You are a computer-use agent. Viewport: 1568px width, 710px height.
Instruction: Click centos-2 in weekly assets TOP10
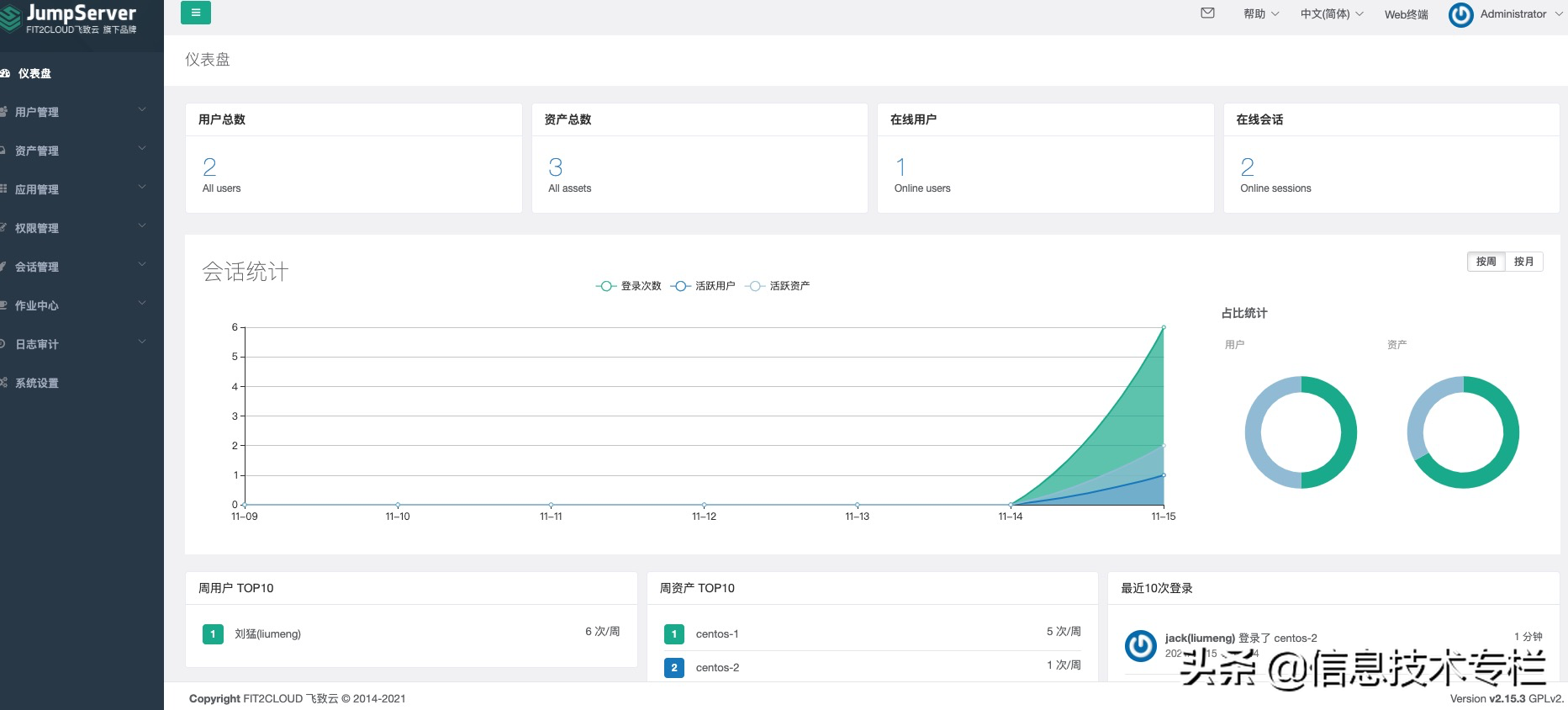tap(717, 667)
